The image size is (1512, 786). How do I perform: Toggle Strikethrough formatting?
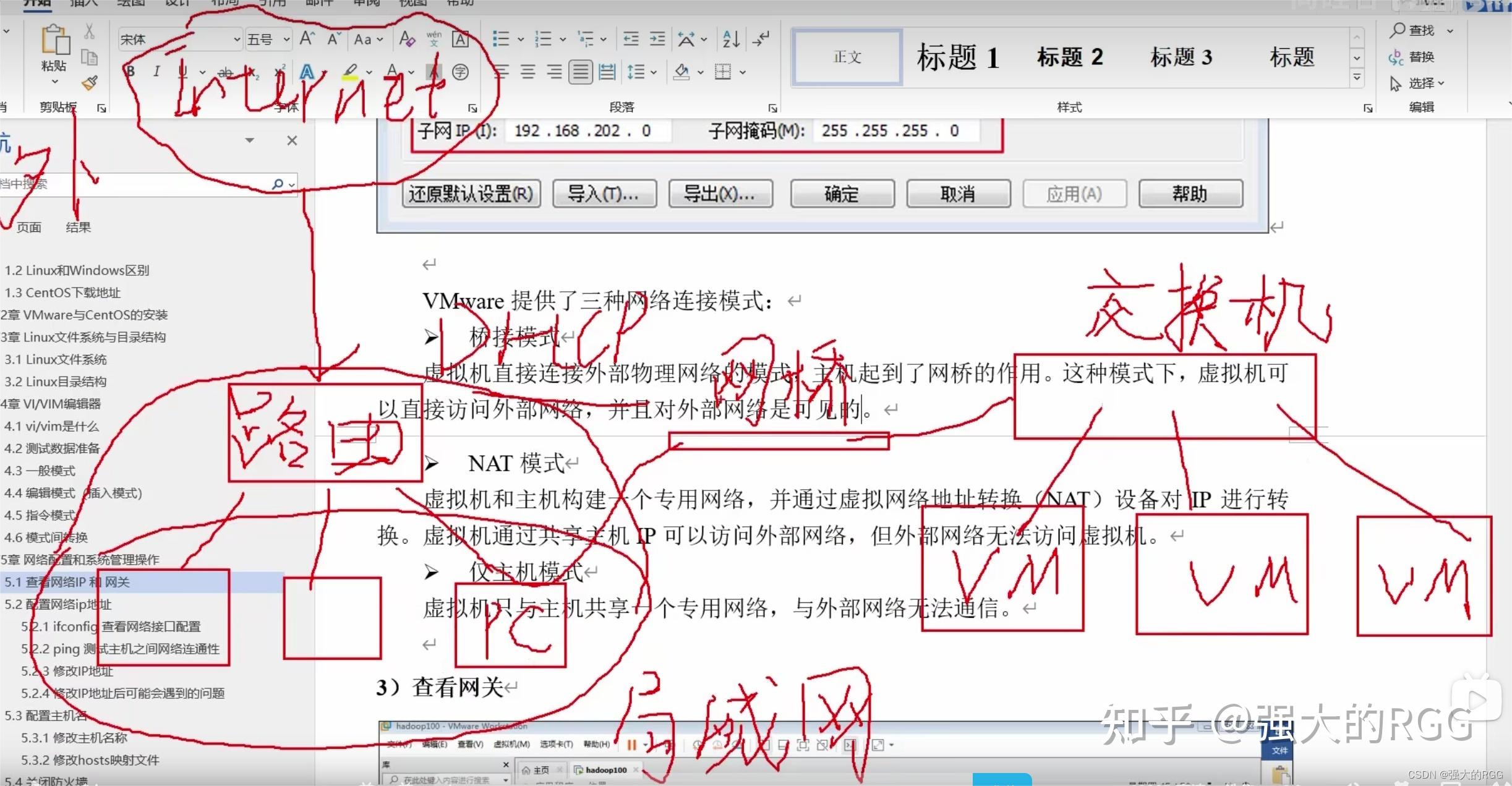click(x=226, y=72)
